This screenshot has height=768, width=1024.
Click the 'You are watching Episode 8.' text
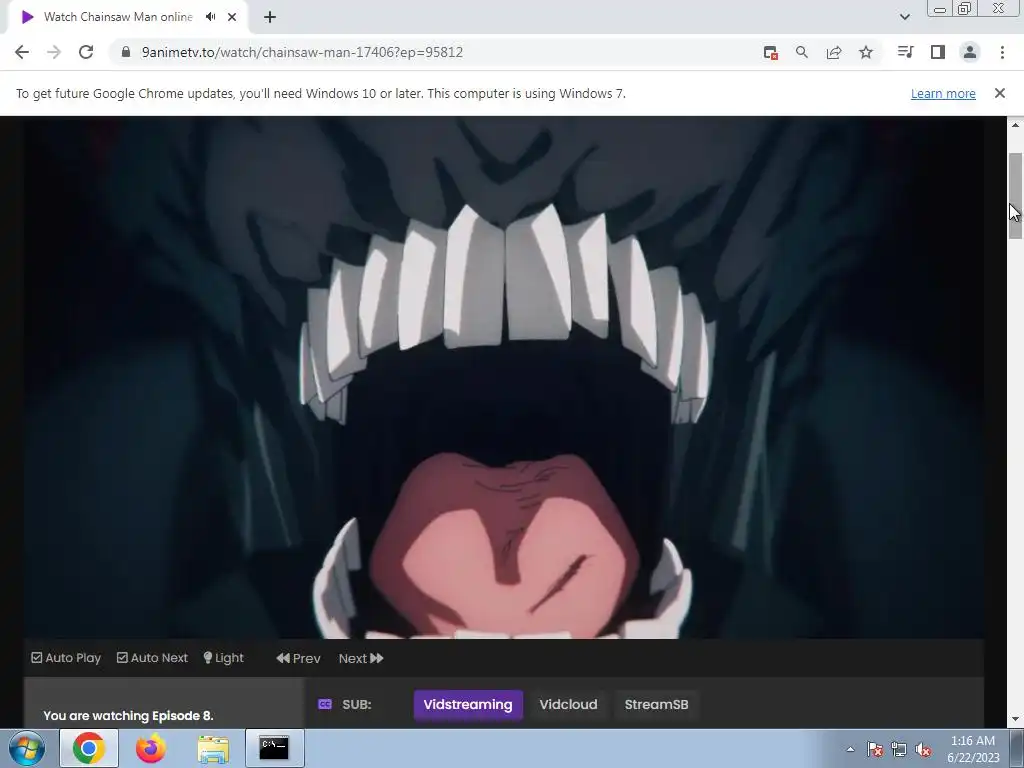pos(128,716)
